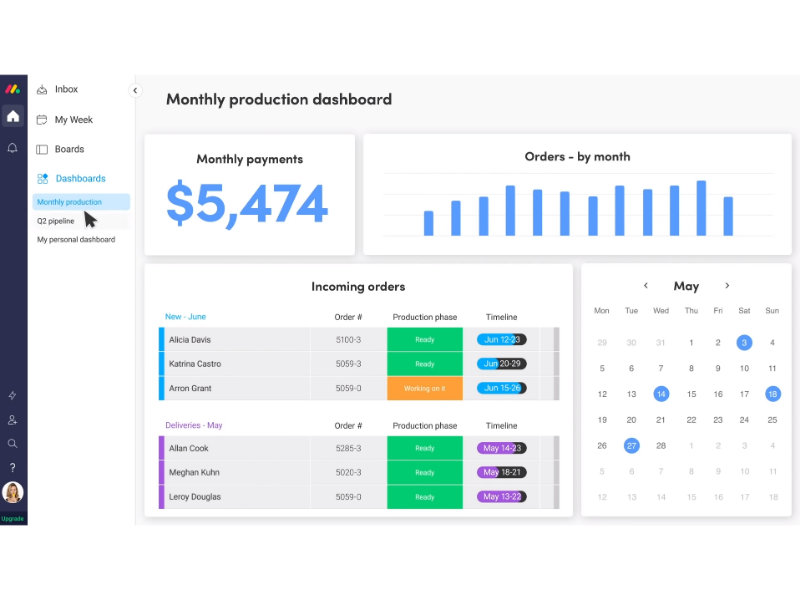Click the Orders - by month title
This screenshot has width=800, height=600.
pyautogui.click(x=578, y=157)
